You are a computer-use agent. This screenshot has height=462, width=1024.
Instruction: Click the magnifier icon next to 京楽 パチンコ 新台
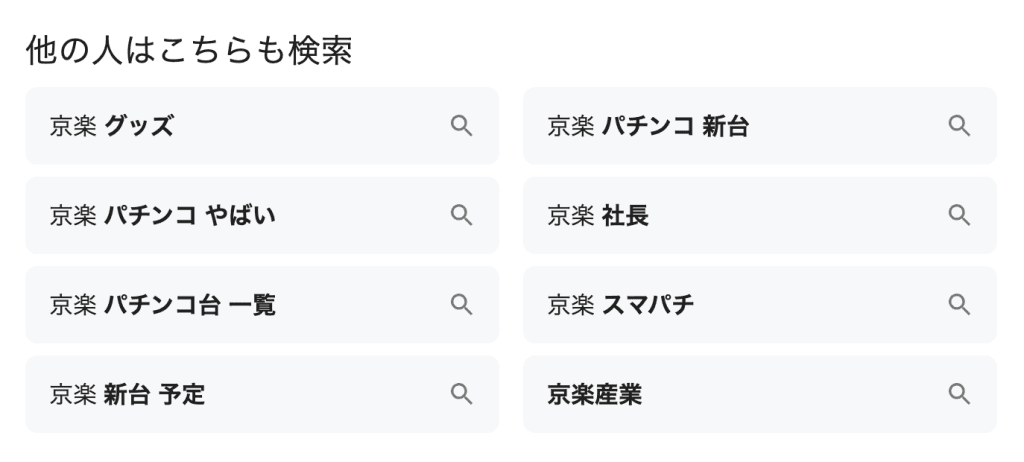959,126
